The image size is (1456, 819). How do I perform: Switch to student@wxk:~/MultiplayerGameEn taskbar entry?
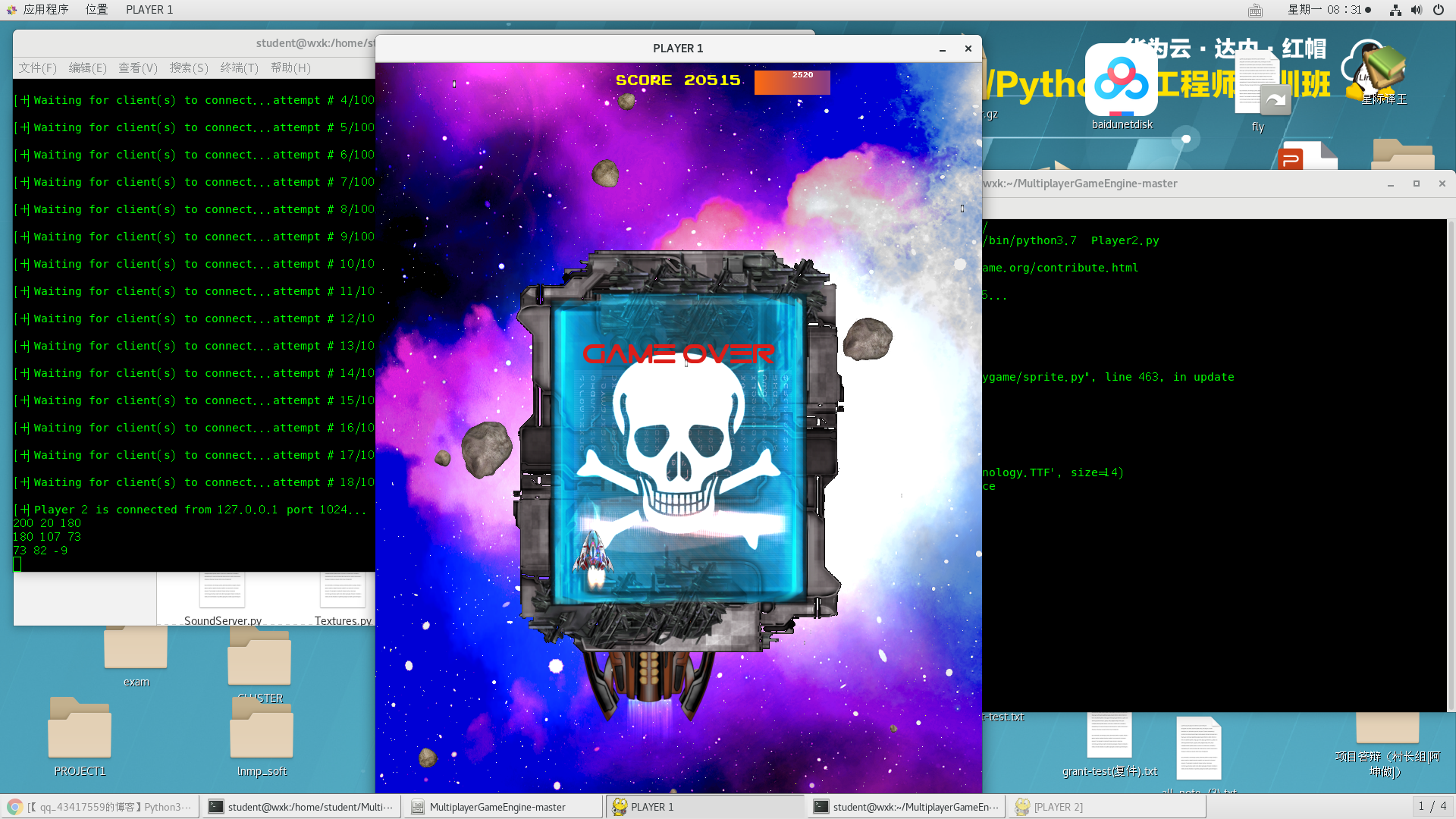[x=907, y=807]
